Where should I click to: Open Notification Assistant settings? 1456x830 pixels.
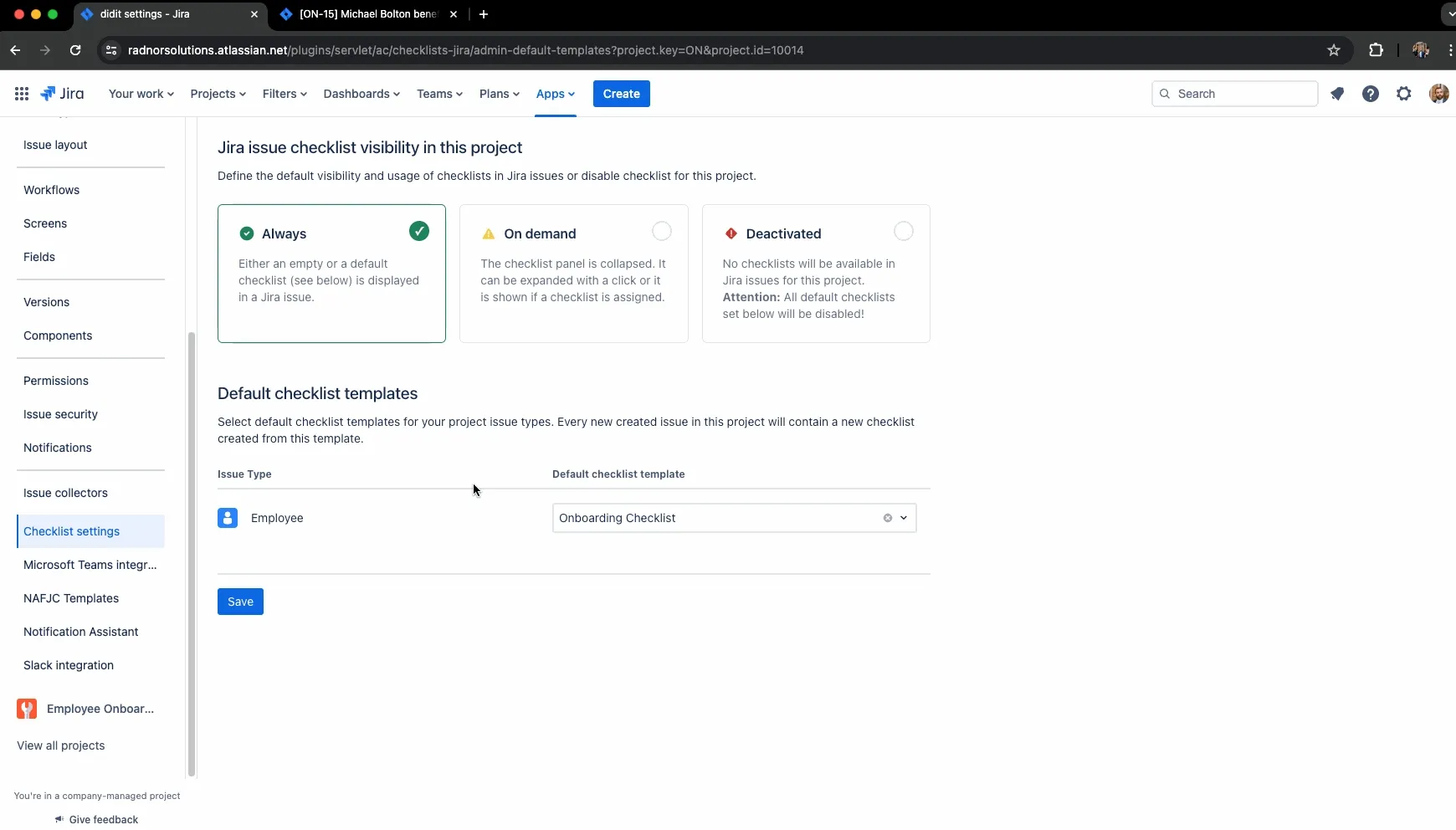click(x=81, y=632)
